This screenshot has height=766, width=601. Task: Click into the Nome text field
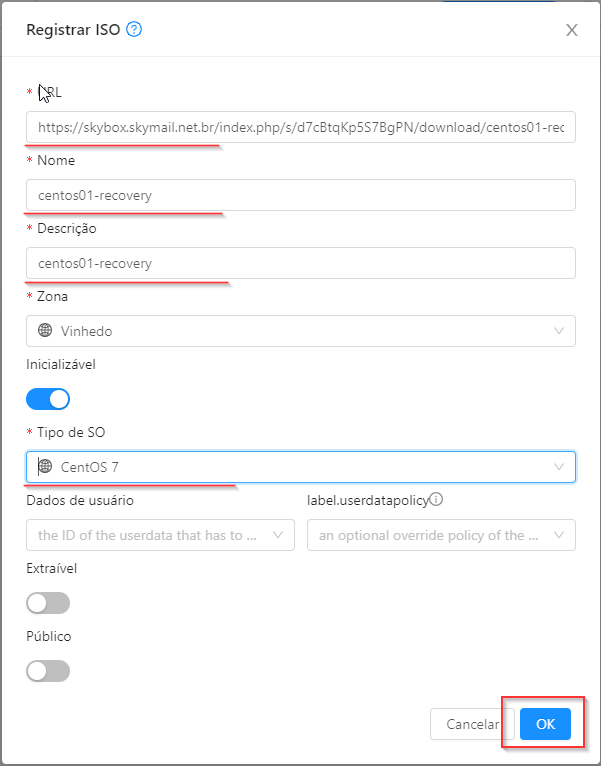301,195
